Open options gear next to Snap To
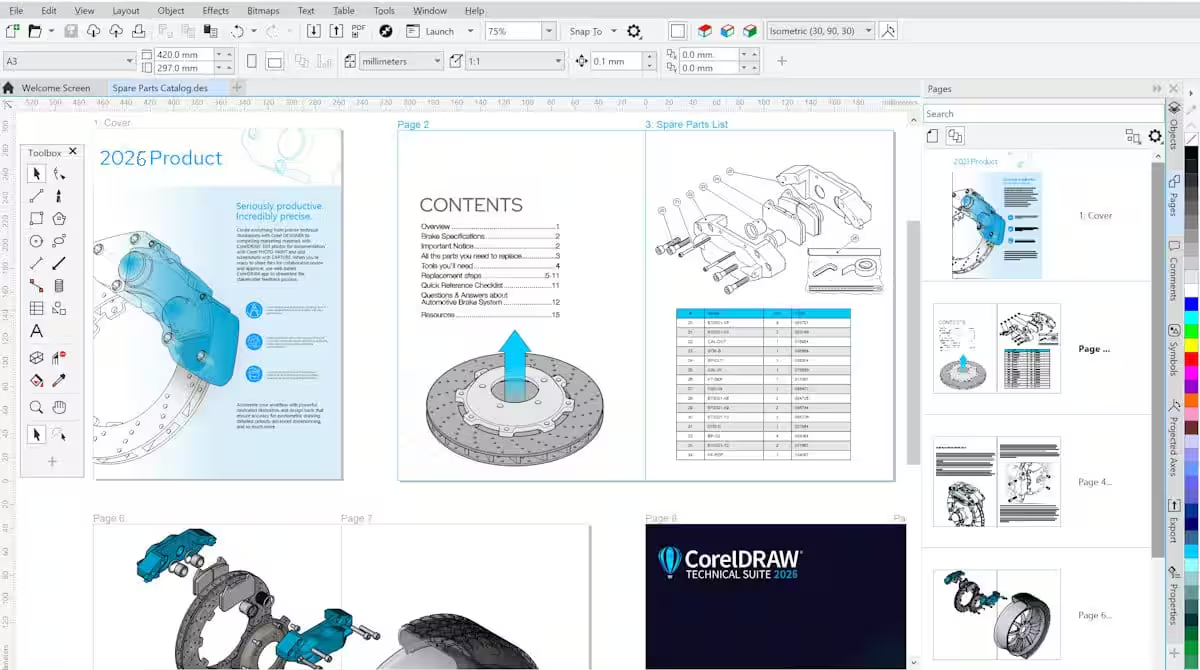Image resolution: width=1200 pixels, height=670 pixels. [x=633, y=31]
